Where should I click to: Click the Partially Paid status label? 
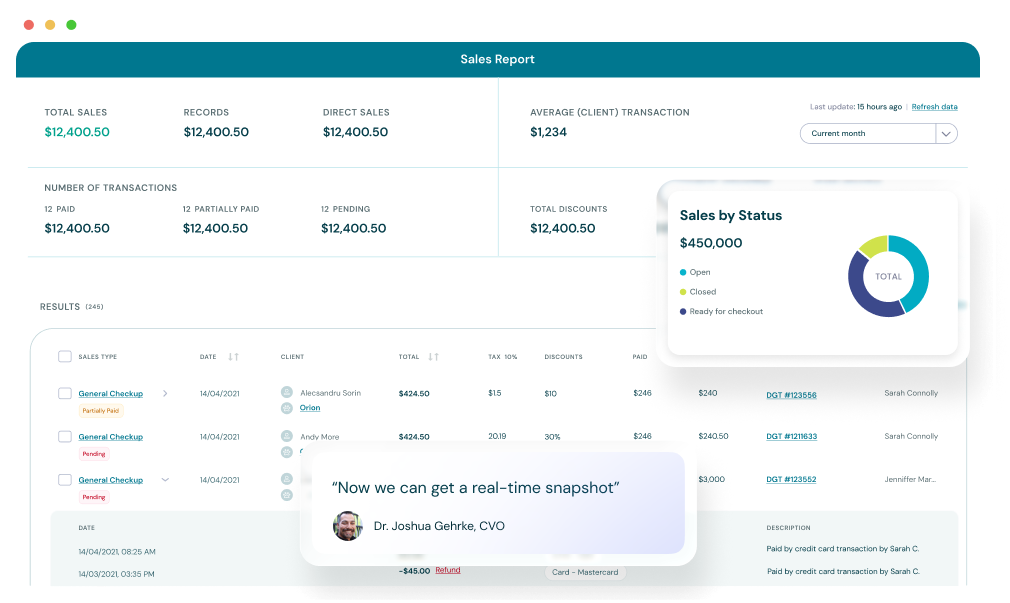101,410
